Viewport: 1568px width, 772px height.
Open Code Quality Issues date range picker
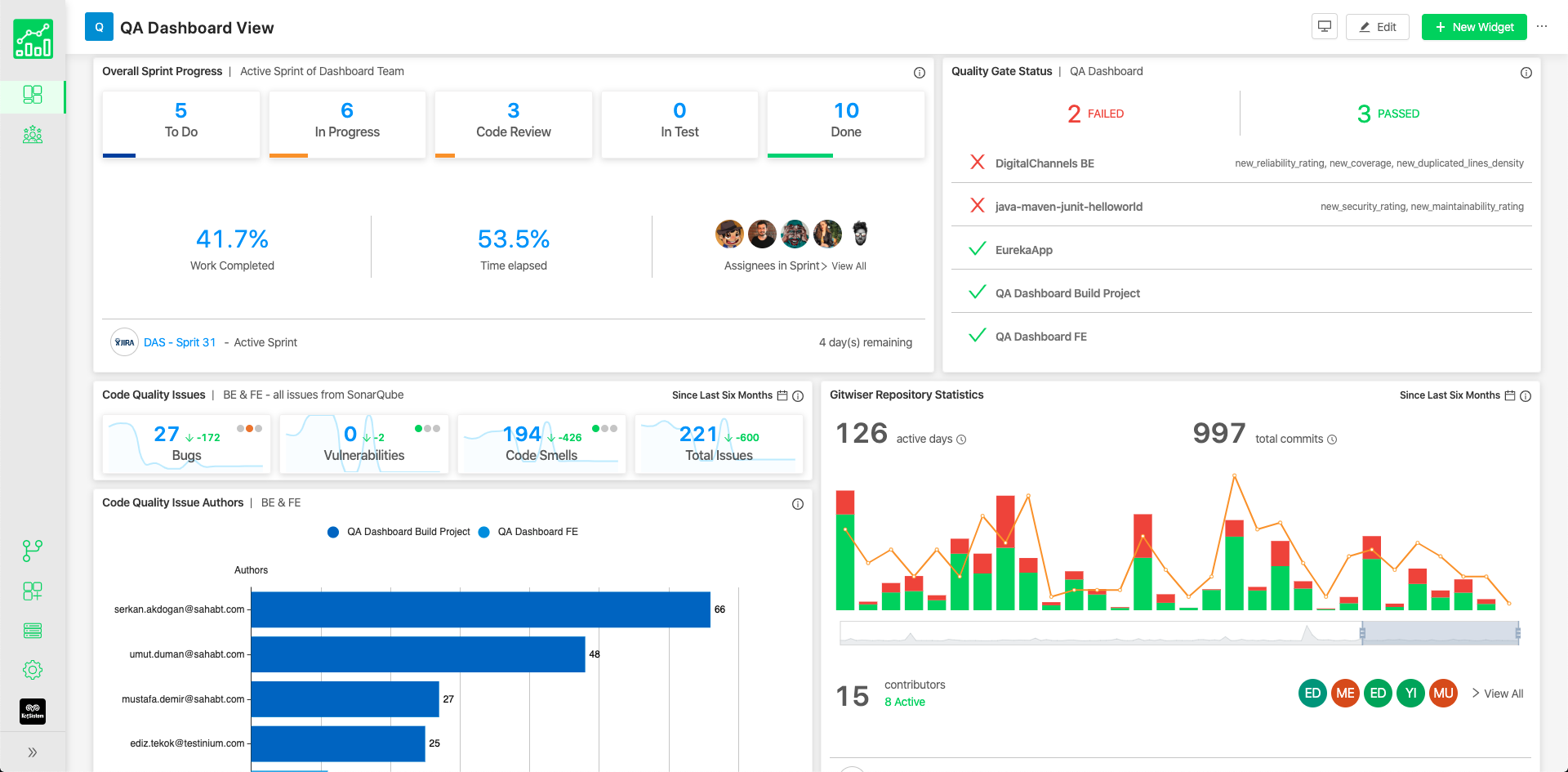coord(782,395)
